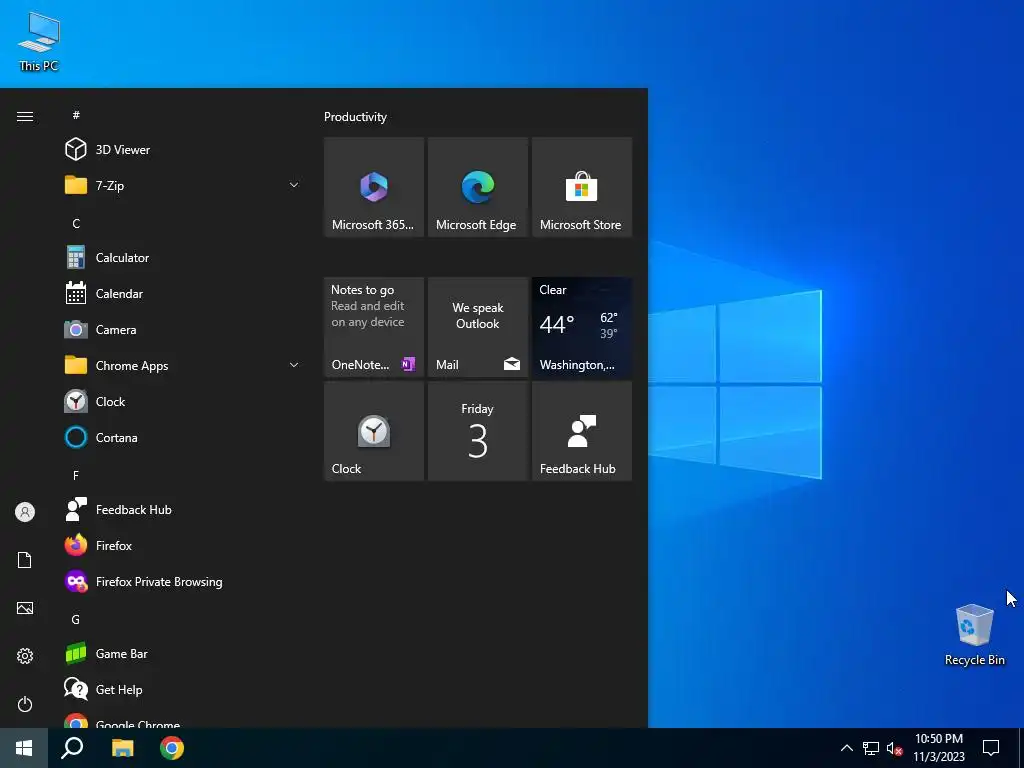Click the C letter header in app list

(x=76, y=223)
